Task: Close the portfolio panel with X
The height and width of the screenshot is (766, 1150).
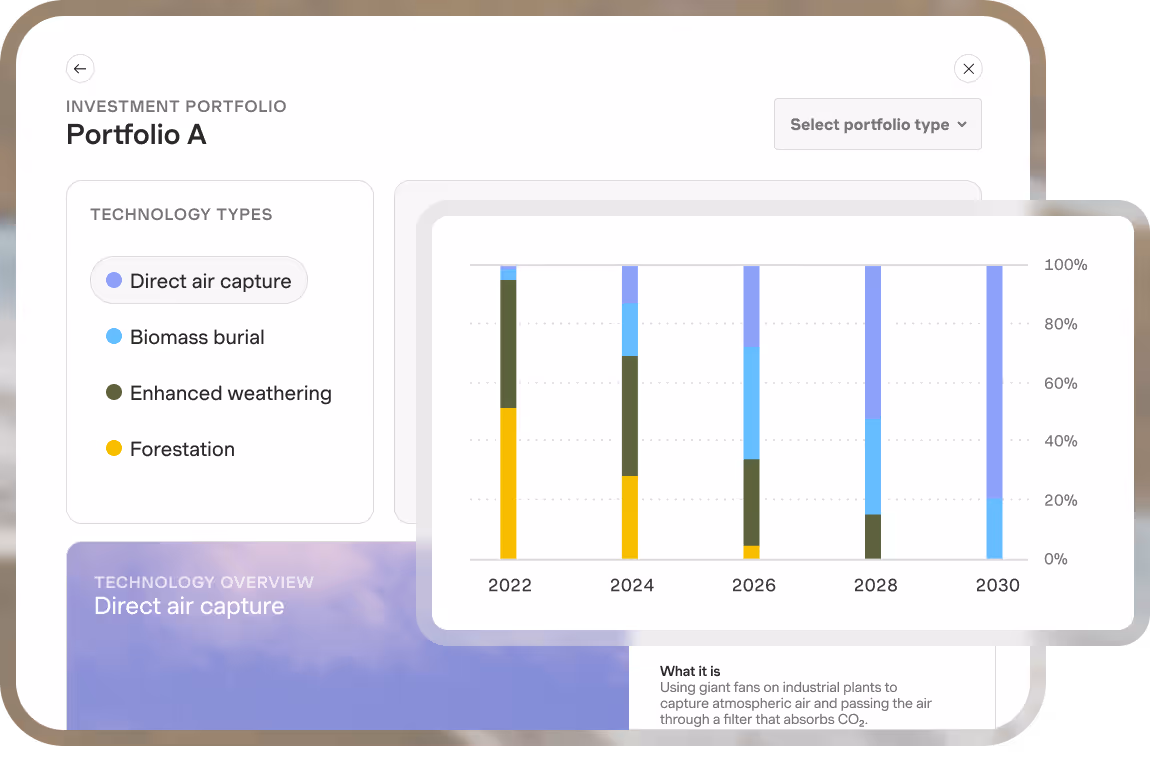Action: pos(968,68)
